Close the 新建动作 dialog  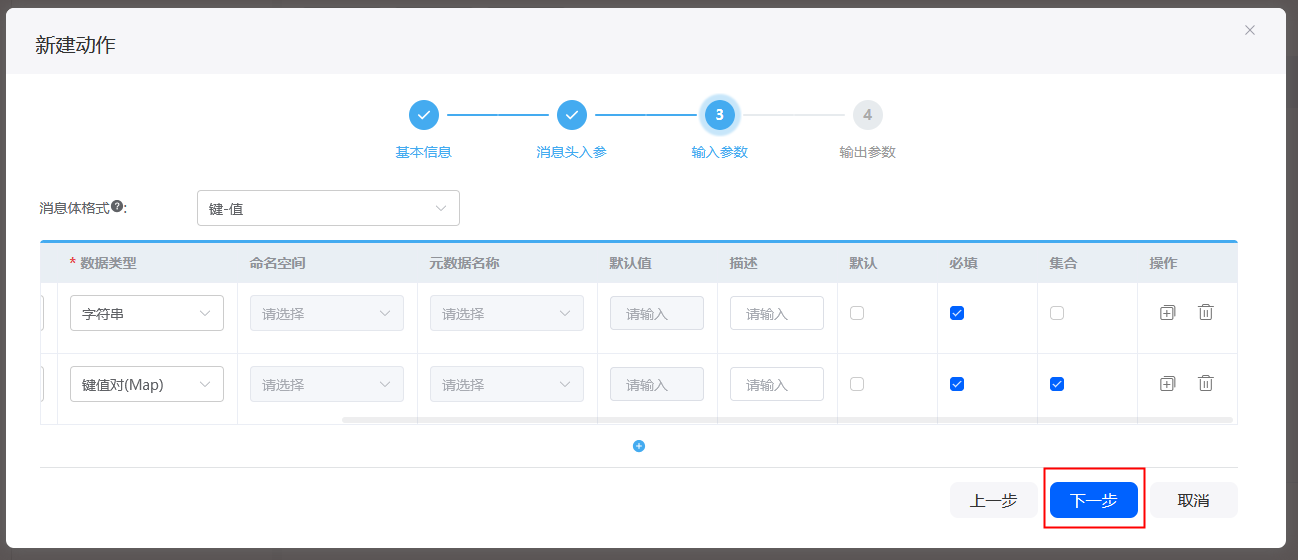tap(1250, 30)
